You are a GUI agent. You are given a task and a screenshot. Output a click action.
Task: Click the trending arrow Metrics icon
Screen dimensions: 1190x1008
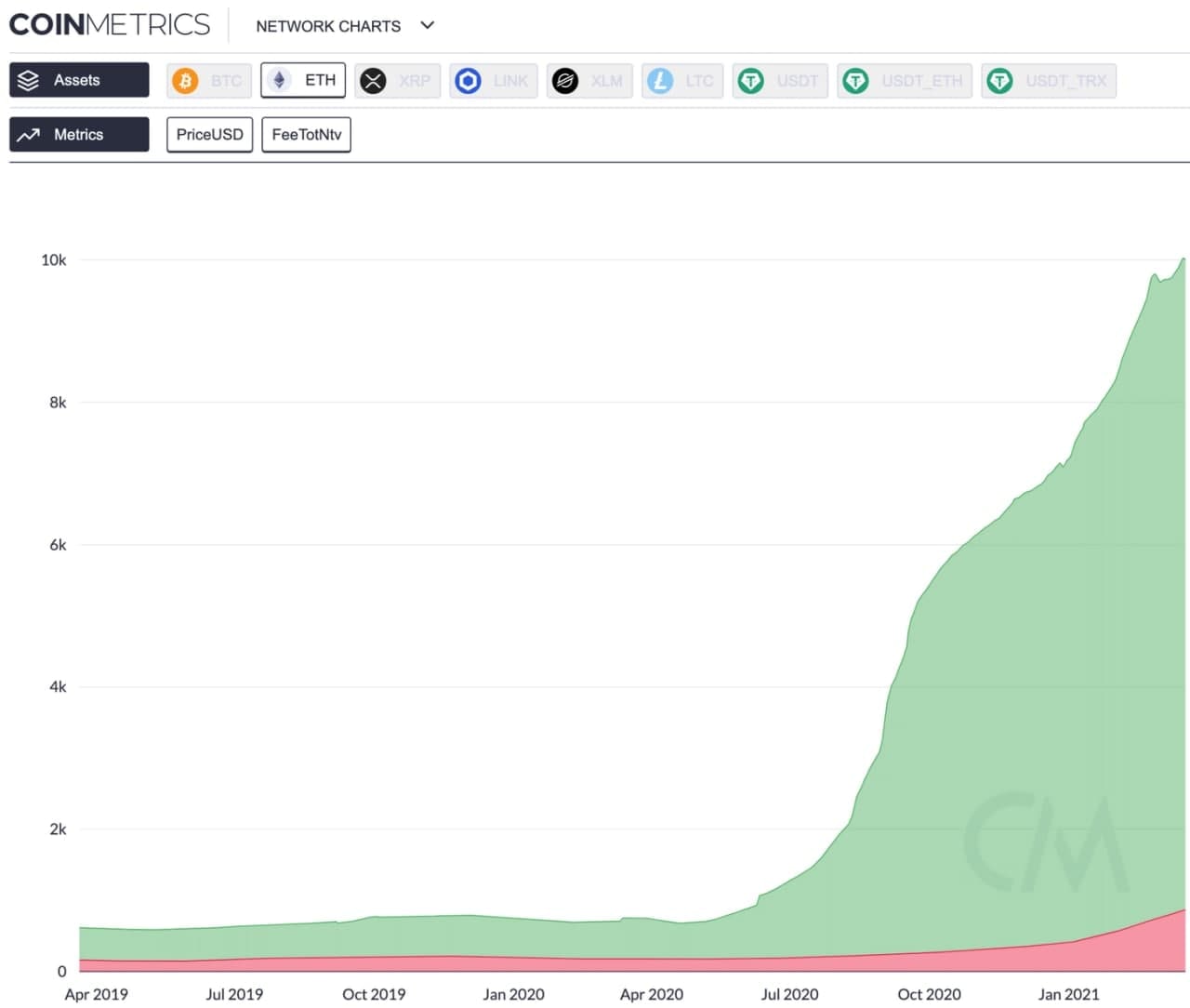tap(29, 135)
